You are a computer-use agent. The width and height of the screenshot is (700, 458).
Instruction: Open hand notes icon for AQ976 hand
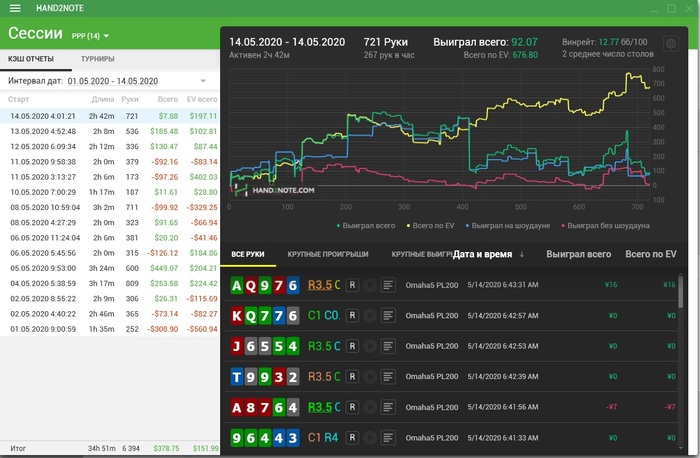(x=388, y=285)
